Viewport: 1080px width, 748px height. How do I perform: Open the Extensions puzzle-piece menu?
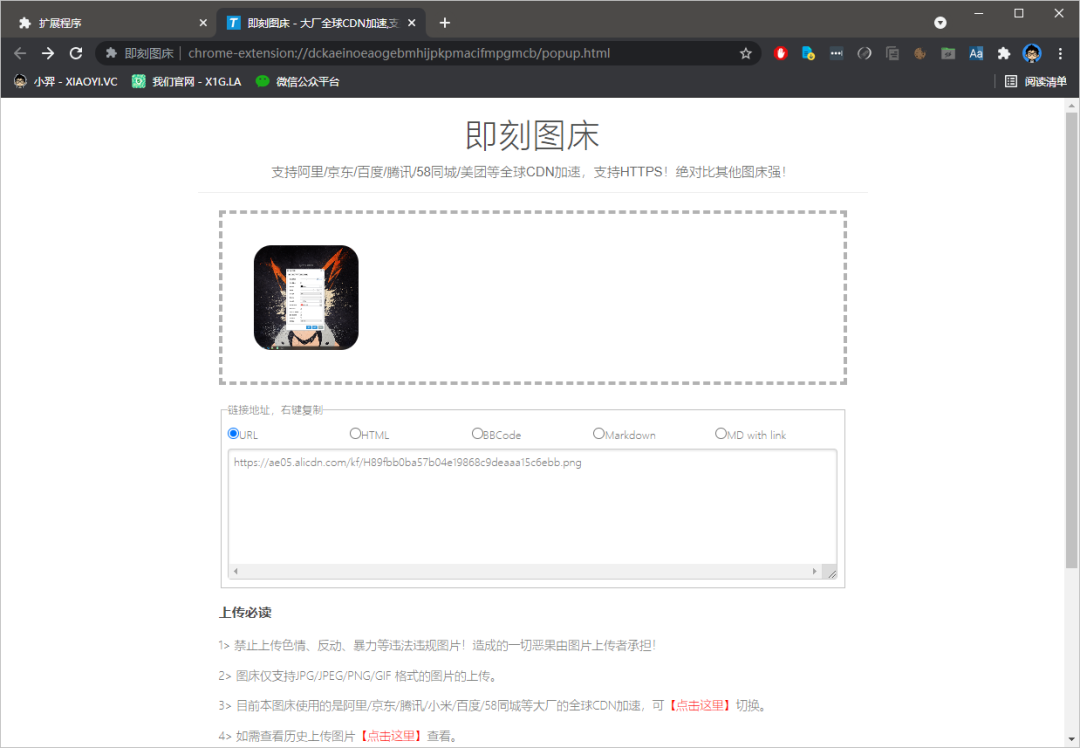(1004, 53)
